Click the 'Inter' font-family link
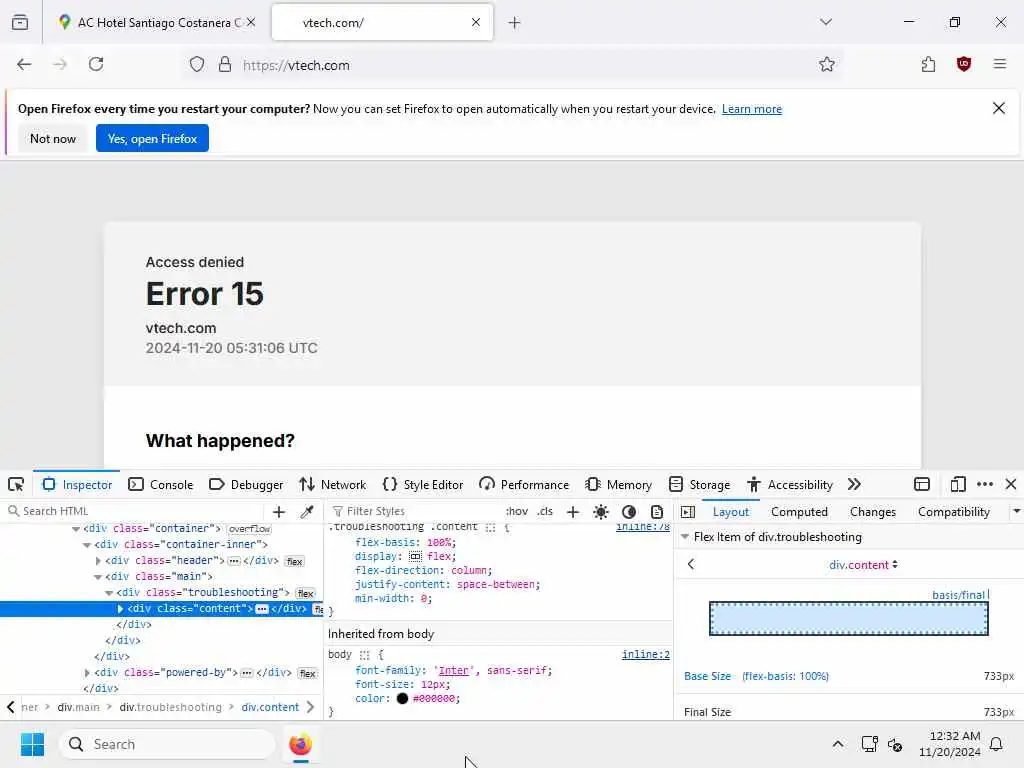 (x=454, y=671)
